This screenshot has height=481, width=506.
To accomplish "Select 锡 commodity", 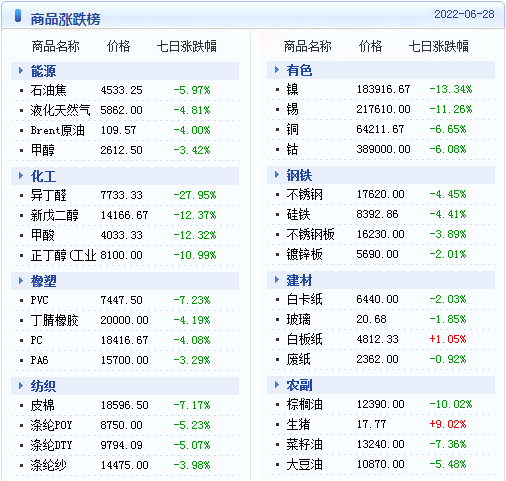I will pos(293,109).
